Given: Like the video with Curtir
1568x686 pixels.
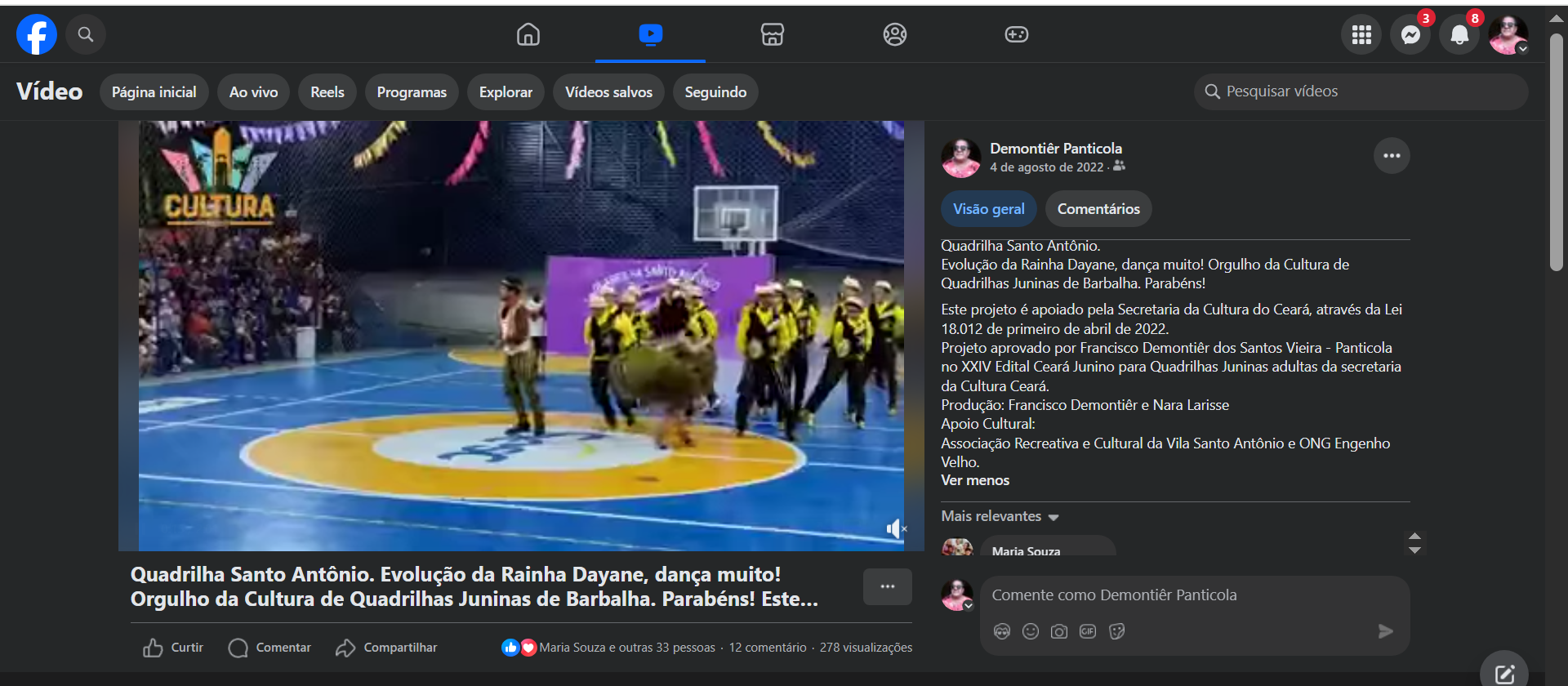Looking at the screenshot, I should (173, 648).
